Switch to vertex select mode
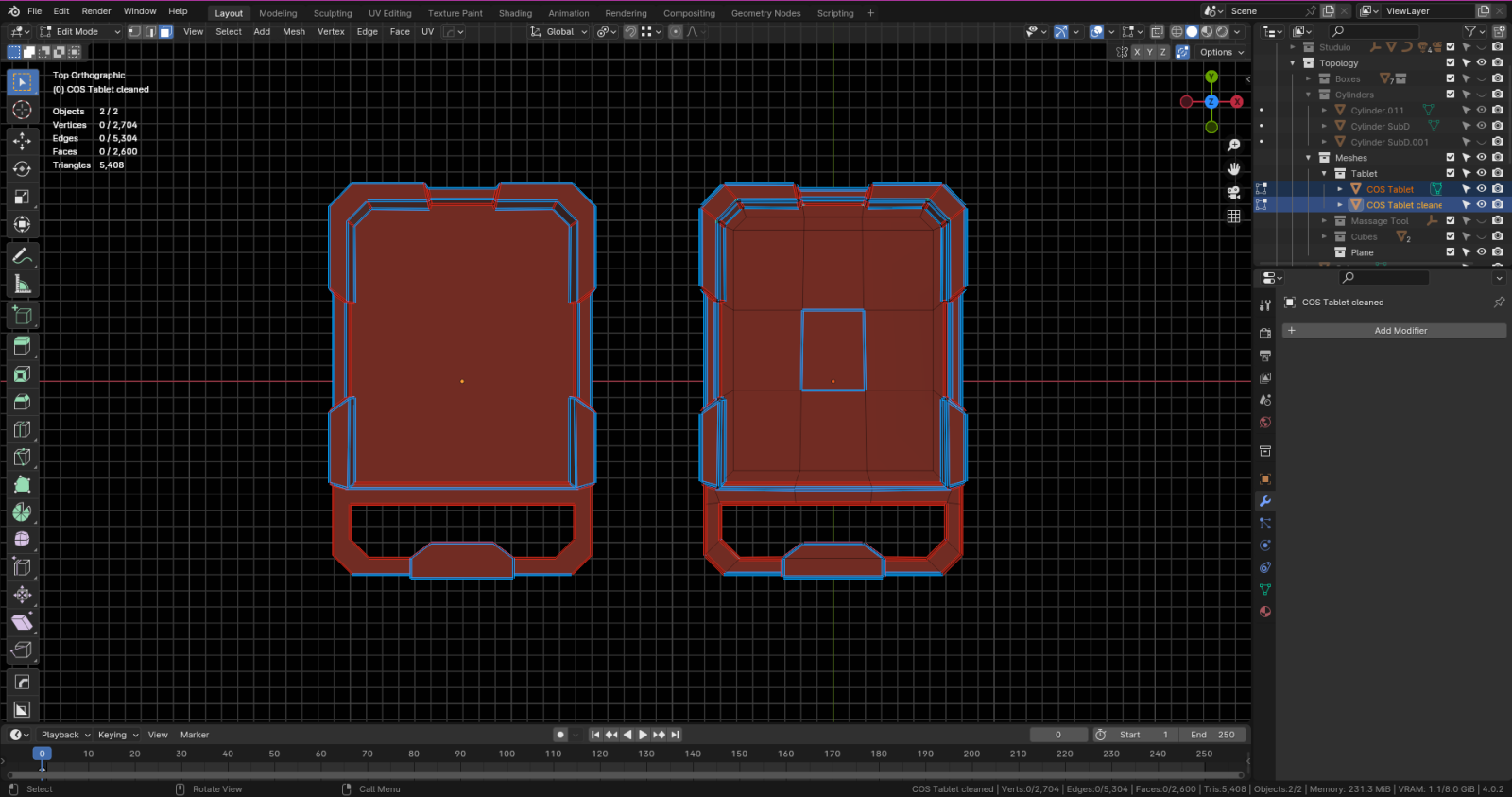Viewport: 1512px width, 797px height. coord(134,31)
